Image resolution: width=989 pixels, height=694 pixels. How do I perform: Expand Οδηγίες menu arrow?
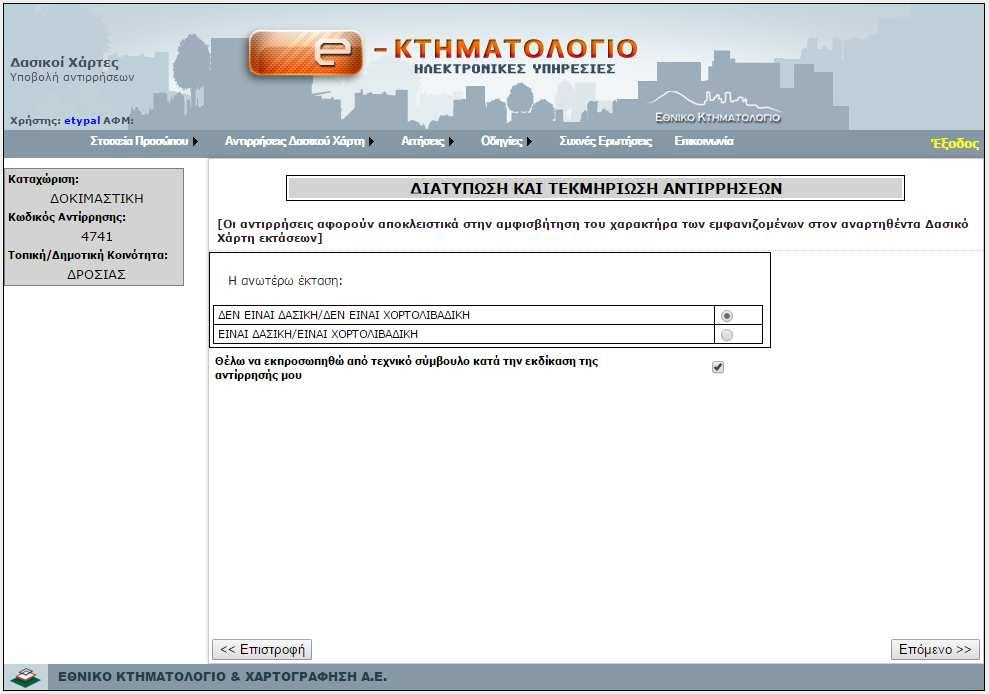click(x=529, y=141)
